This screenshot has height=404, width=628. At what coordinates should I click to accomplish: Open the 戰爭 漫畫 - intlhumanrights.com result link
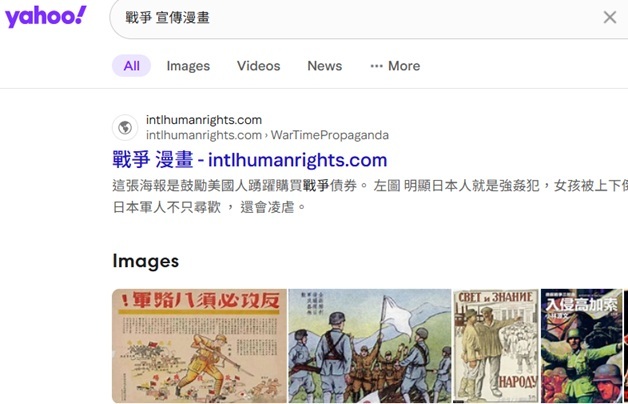click(250, 160)
